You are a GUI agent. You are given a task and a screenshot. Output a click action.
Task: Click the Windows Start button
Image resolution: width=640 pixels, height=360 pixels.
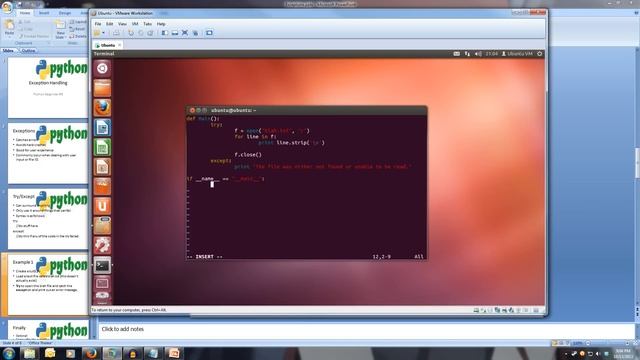point(9,353)
